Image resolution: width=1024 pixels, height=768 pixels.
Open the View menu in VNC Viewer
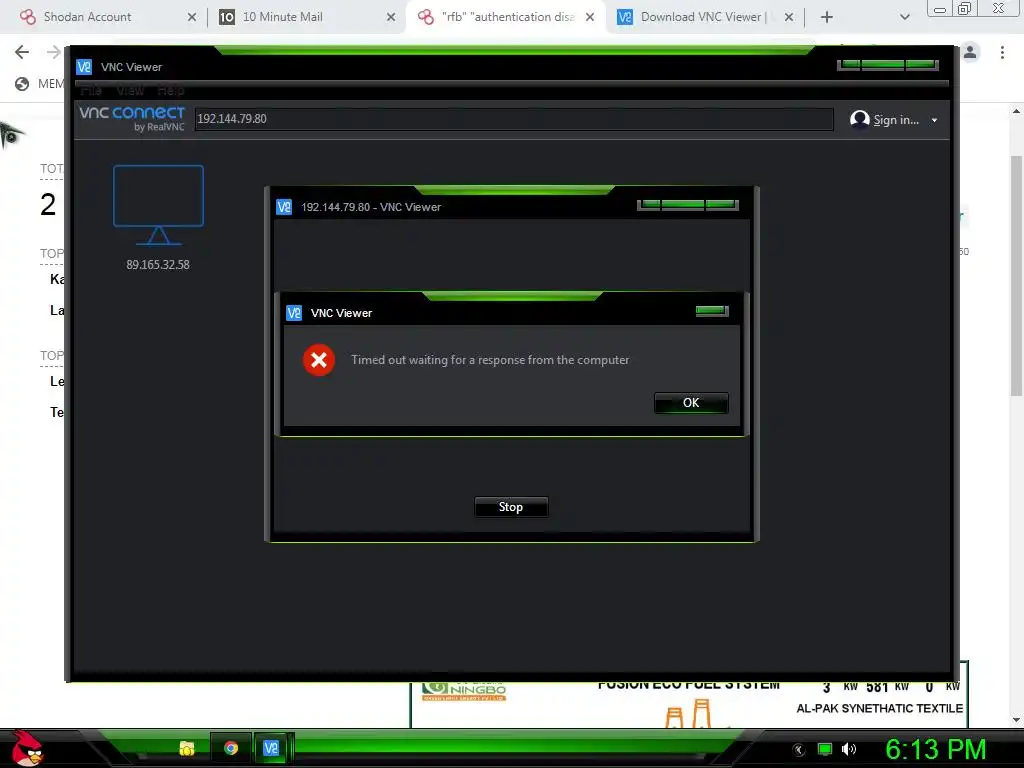click(x=130, y=91)
